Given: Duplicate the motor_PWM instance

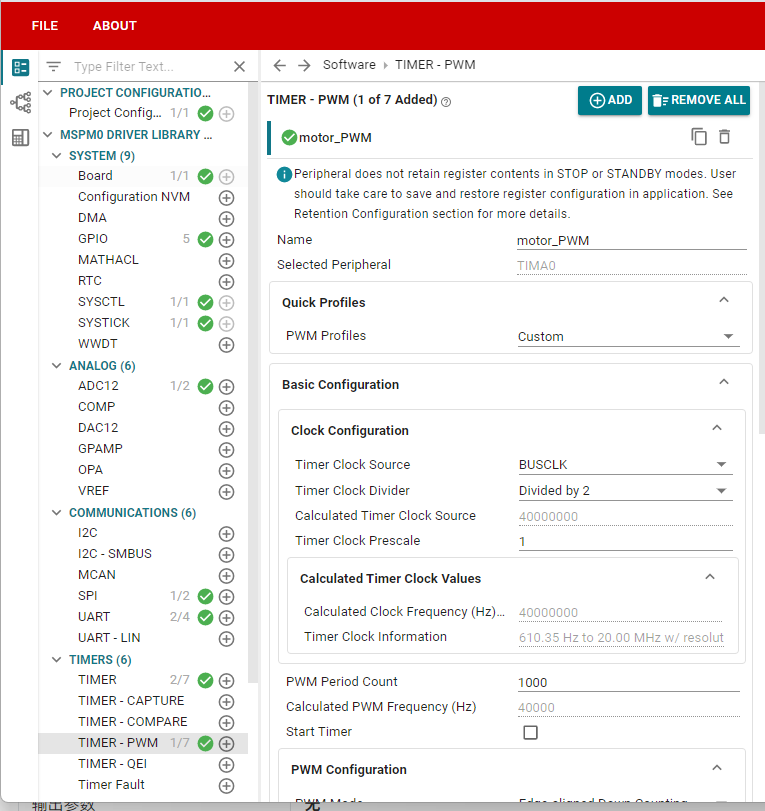Looking at the screenshot, I should pos(699,137).
